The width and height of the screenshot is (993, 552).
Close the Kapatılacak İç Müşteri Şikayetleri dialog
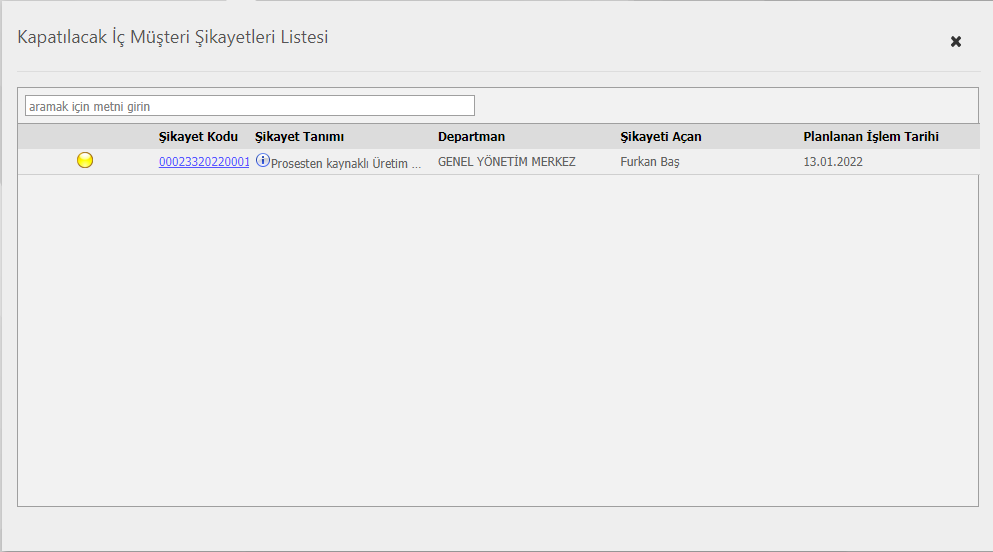click(956, 42)
